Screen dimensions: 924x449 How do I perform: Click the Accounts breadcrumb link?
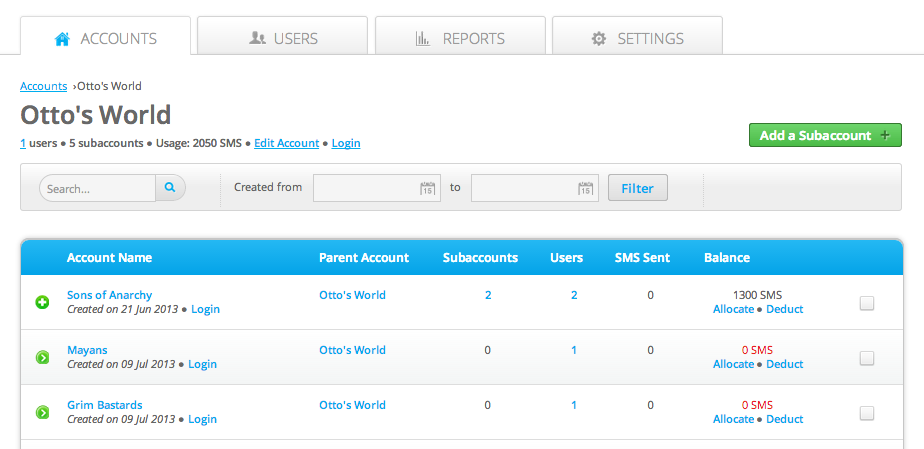pos(43,86)
